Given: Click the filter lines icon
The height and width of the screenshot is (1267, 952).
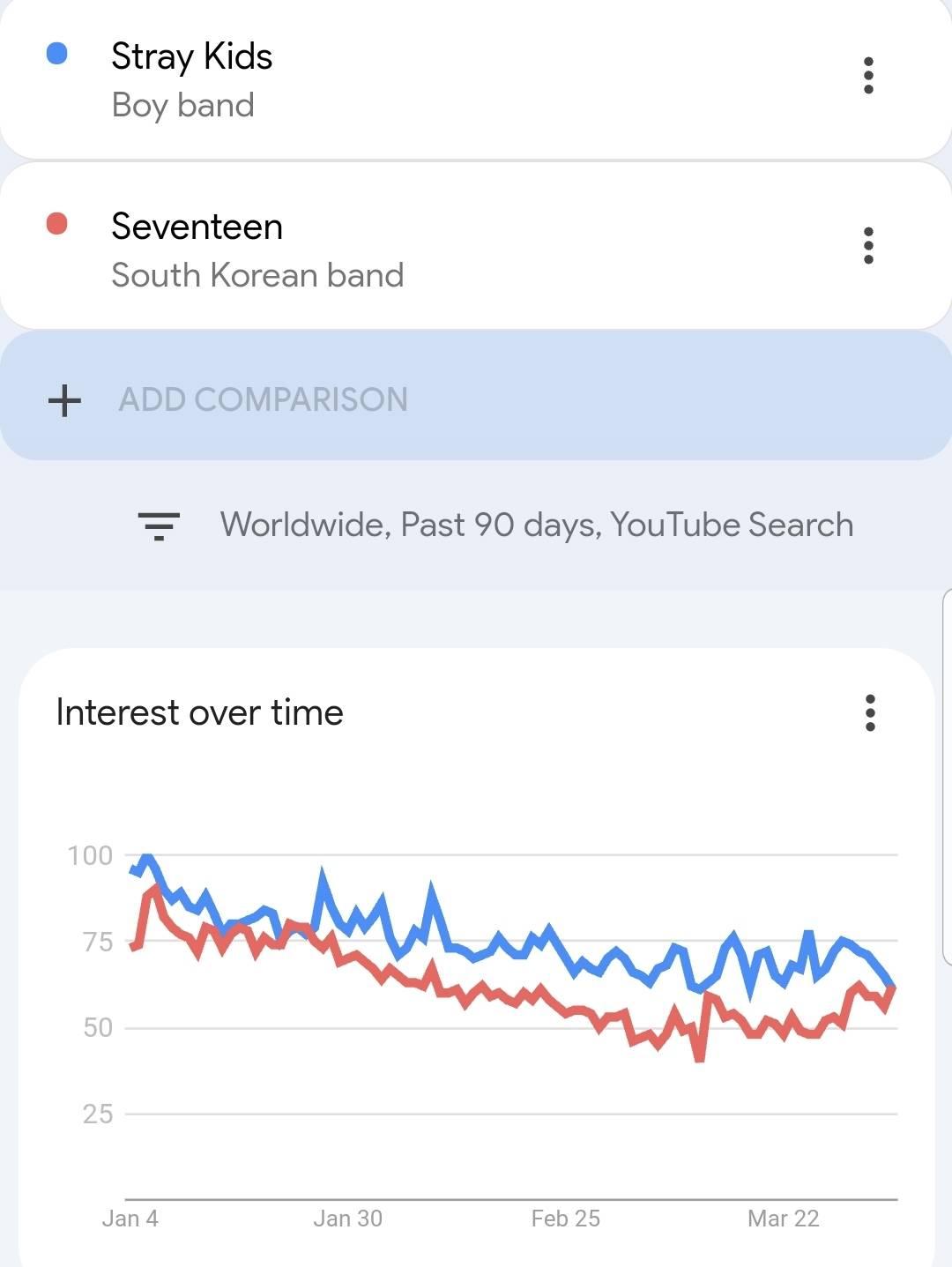Looking at the screenshot, I should (159, 525).
